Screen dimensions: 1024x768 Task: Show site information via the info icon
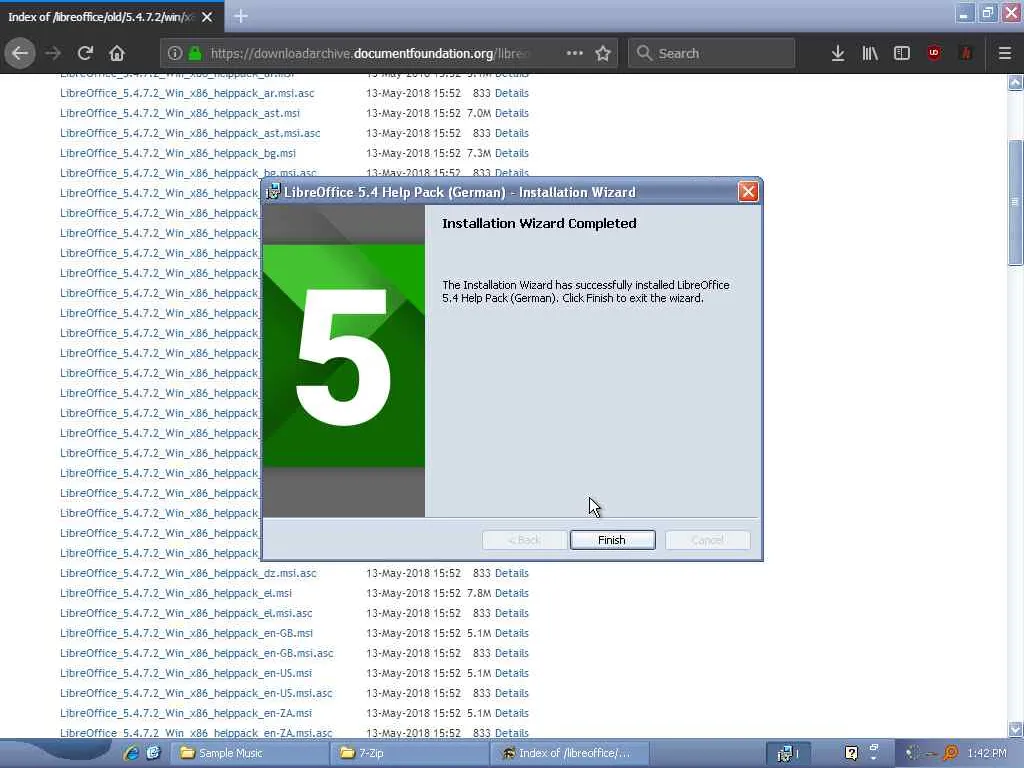point(174,53)
